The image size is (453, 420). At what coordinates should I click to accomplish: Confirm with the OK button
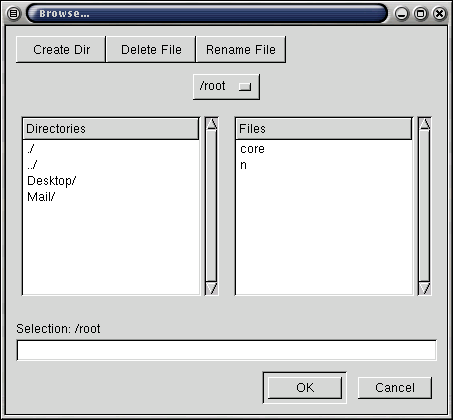[305, 388]
